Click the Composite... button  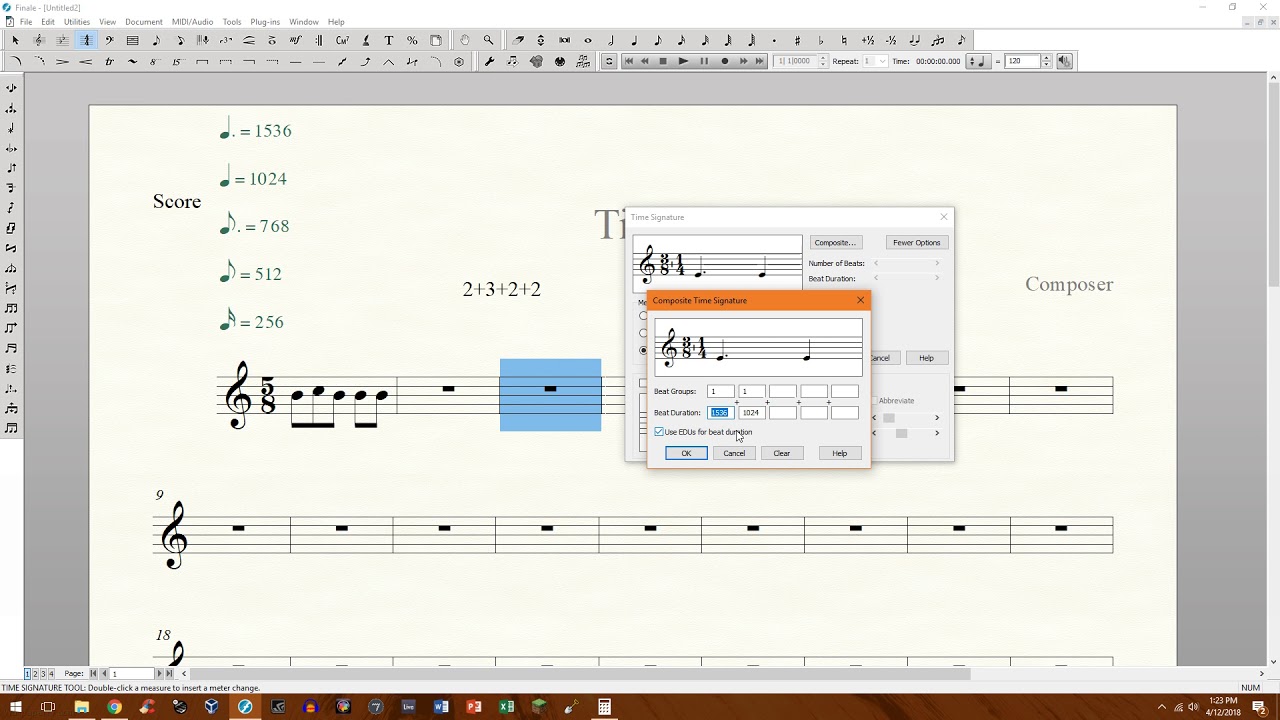click(835, 242)
